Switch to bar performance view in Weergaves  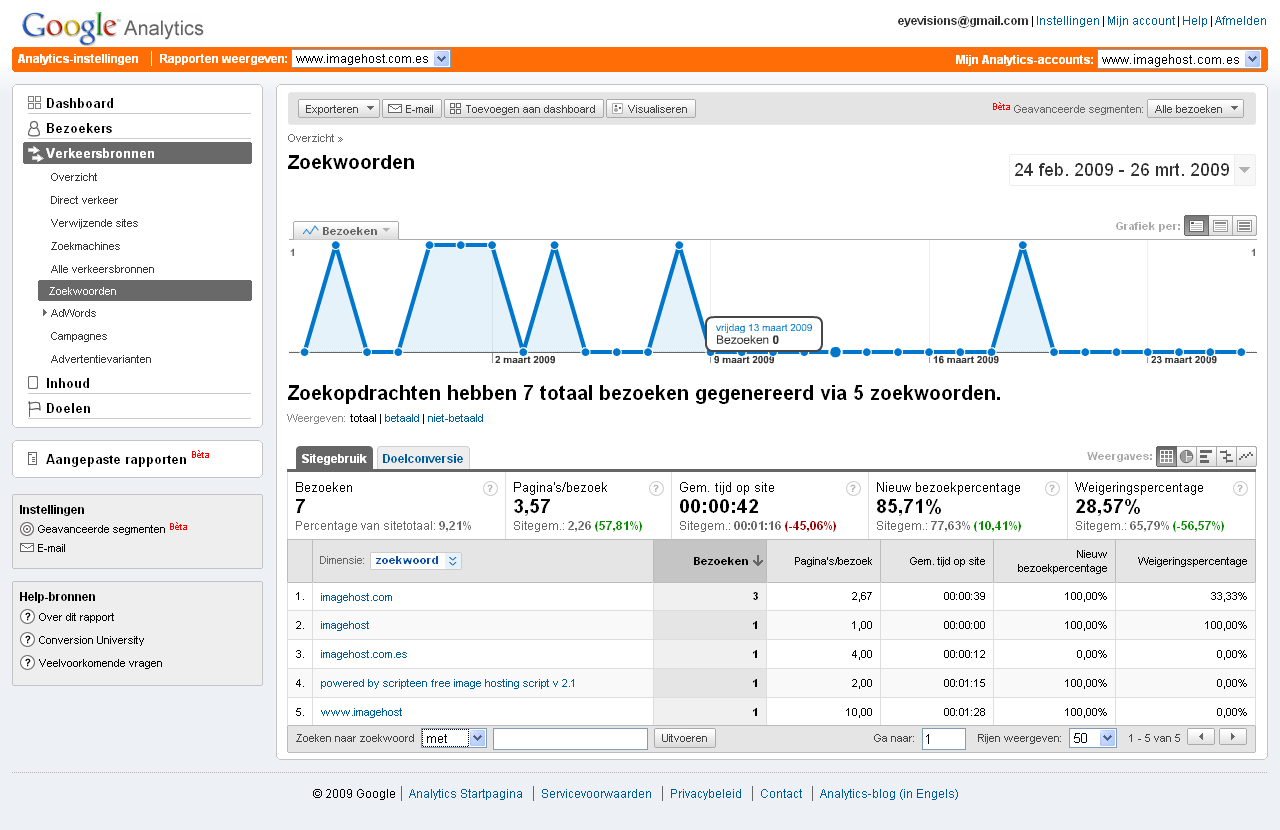pos(1206,457)
